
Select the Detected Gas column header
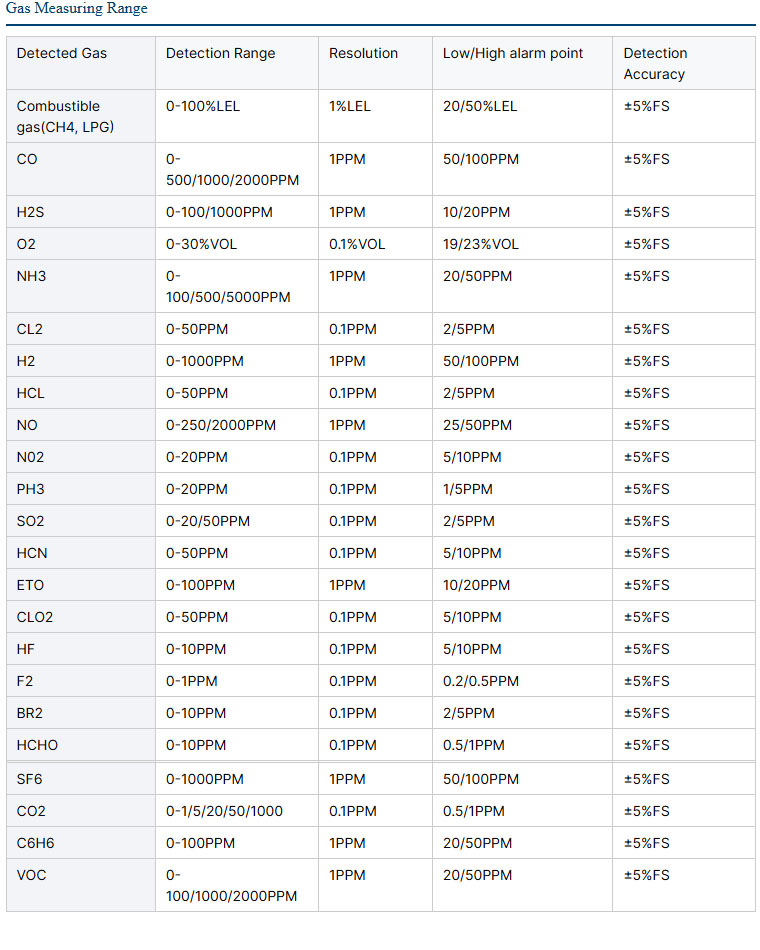click(62, 53)
